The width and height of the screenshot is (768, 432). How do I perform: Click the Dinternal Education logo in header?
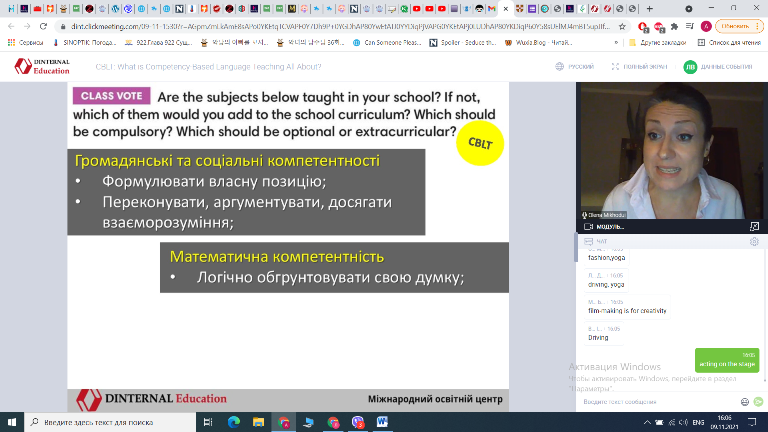coord(42,66)
